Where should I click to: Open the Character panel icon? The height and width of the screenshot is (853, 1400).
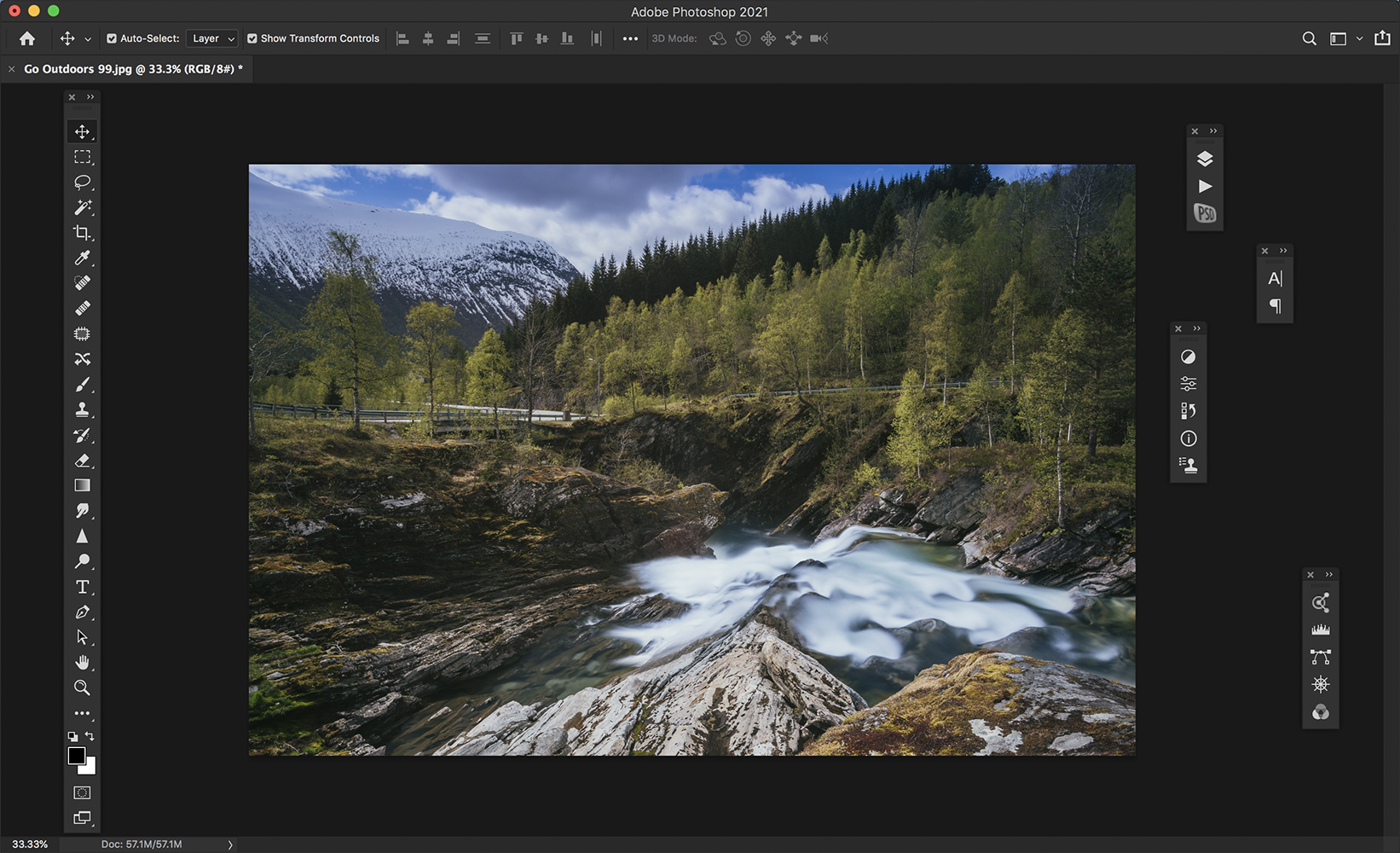tap(1275, 278)
